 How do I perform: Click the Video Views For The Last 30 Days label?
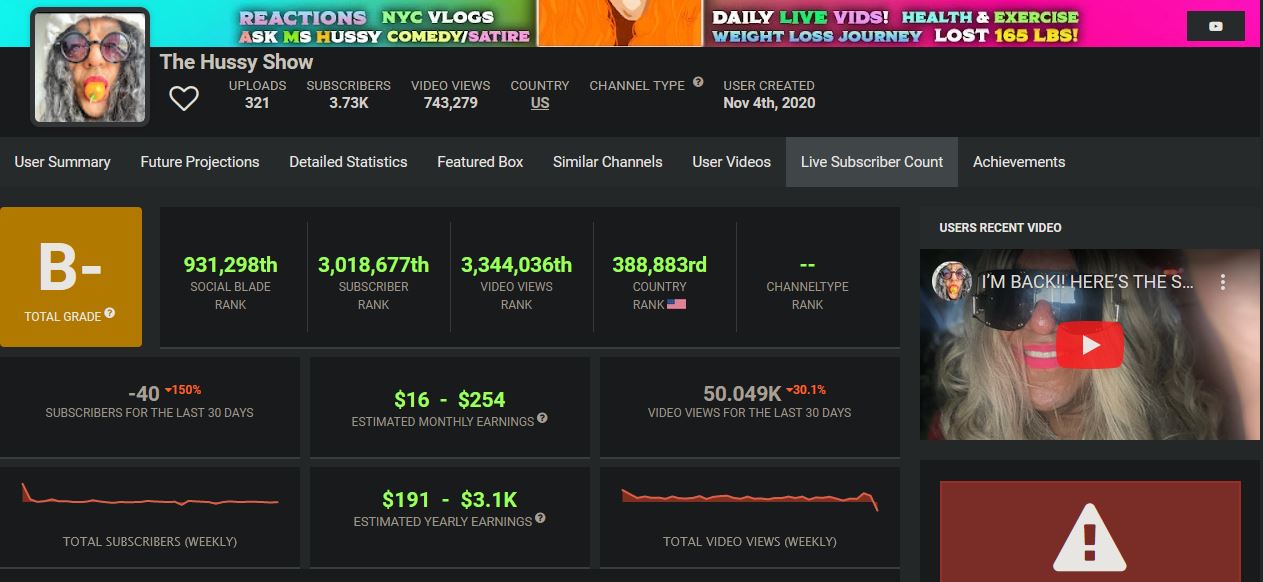tap(750, 413)
